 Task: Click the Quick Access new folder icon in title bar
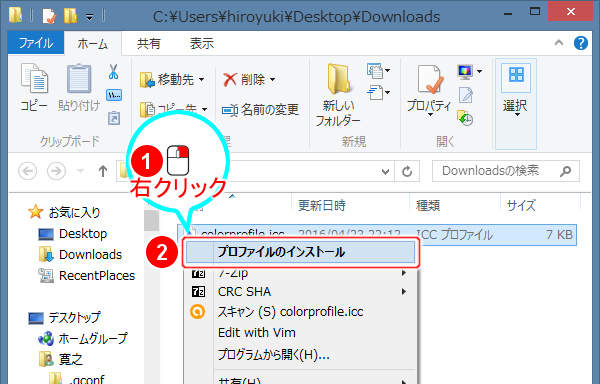pos(70,16)
